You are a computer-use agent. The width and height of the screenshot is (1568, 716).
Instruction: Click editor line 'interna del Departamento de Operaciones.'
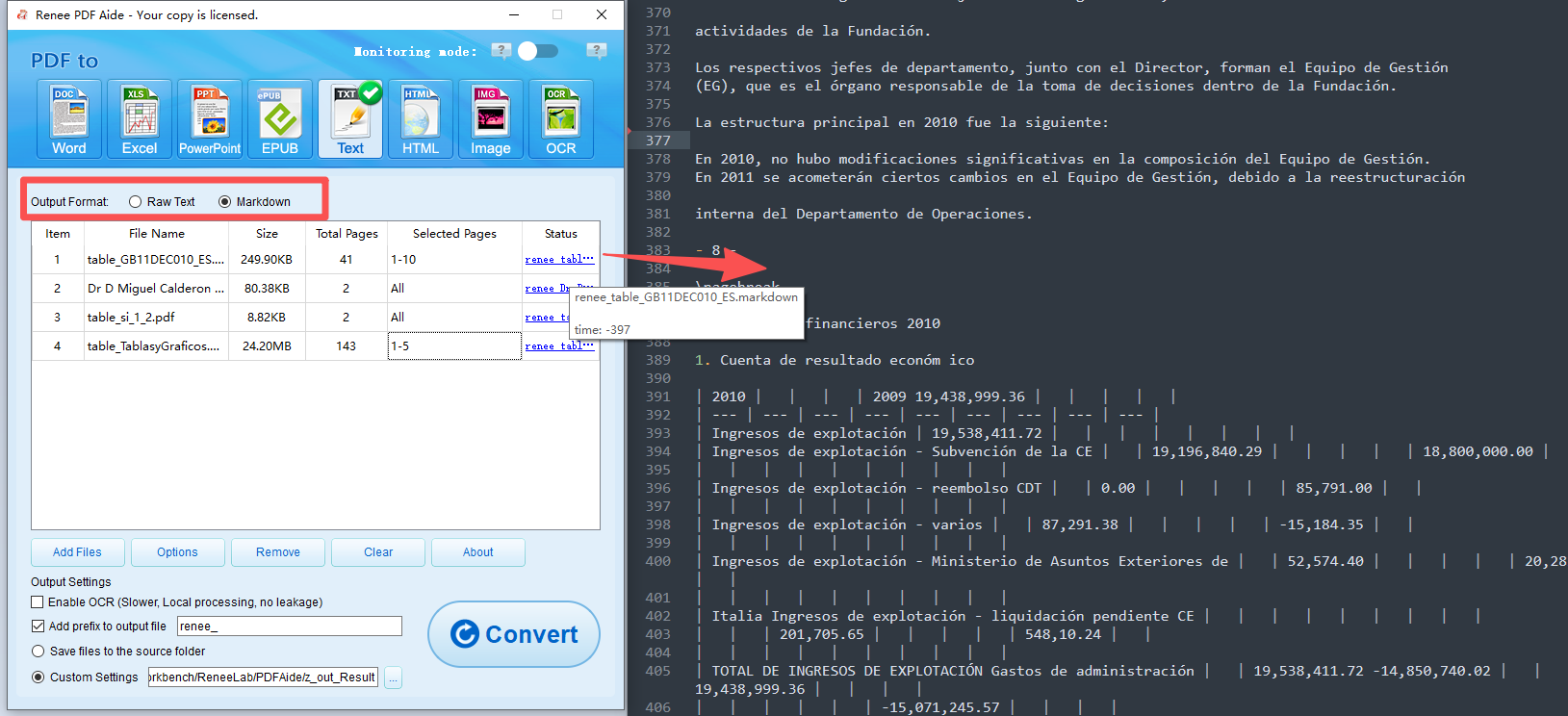(x=863, y=214)
